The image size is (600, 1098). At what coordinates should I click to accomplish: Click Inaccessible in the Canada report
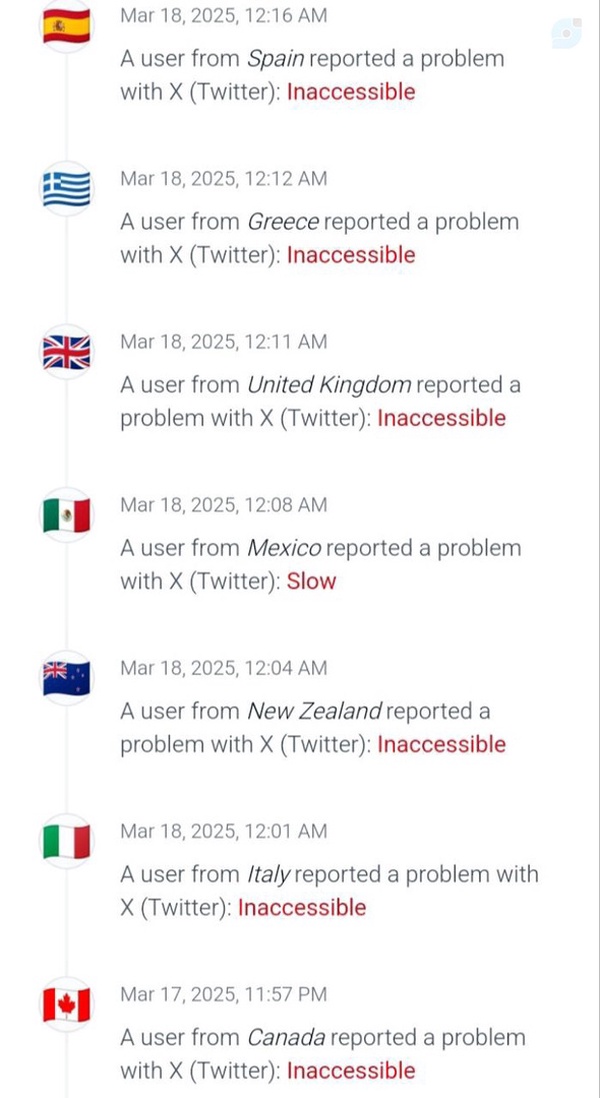point(351,1071)
